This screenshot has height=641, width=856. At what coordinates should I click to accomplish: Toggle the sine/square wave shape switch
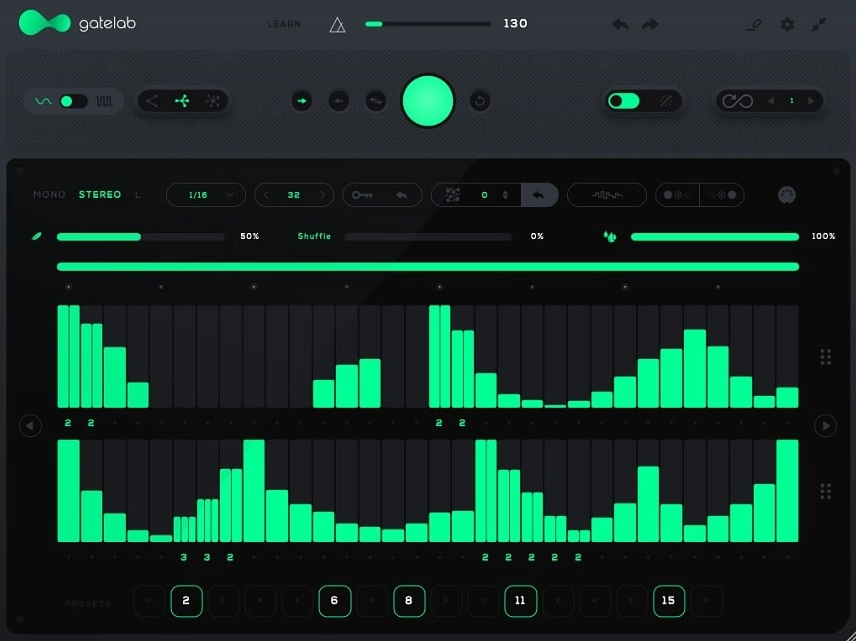(x=73, y=101)
